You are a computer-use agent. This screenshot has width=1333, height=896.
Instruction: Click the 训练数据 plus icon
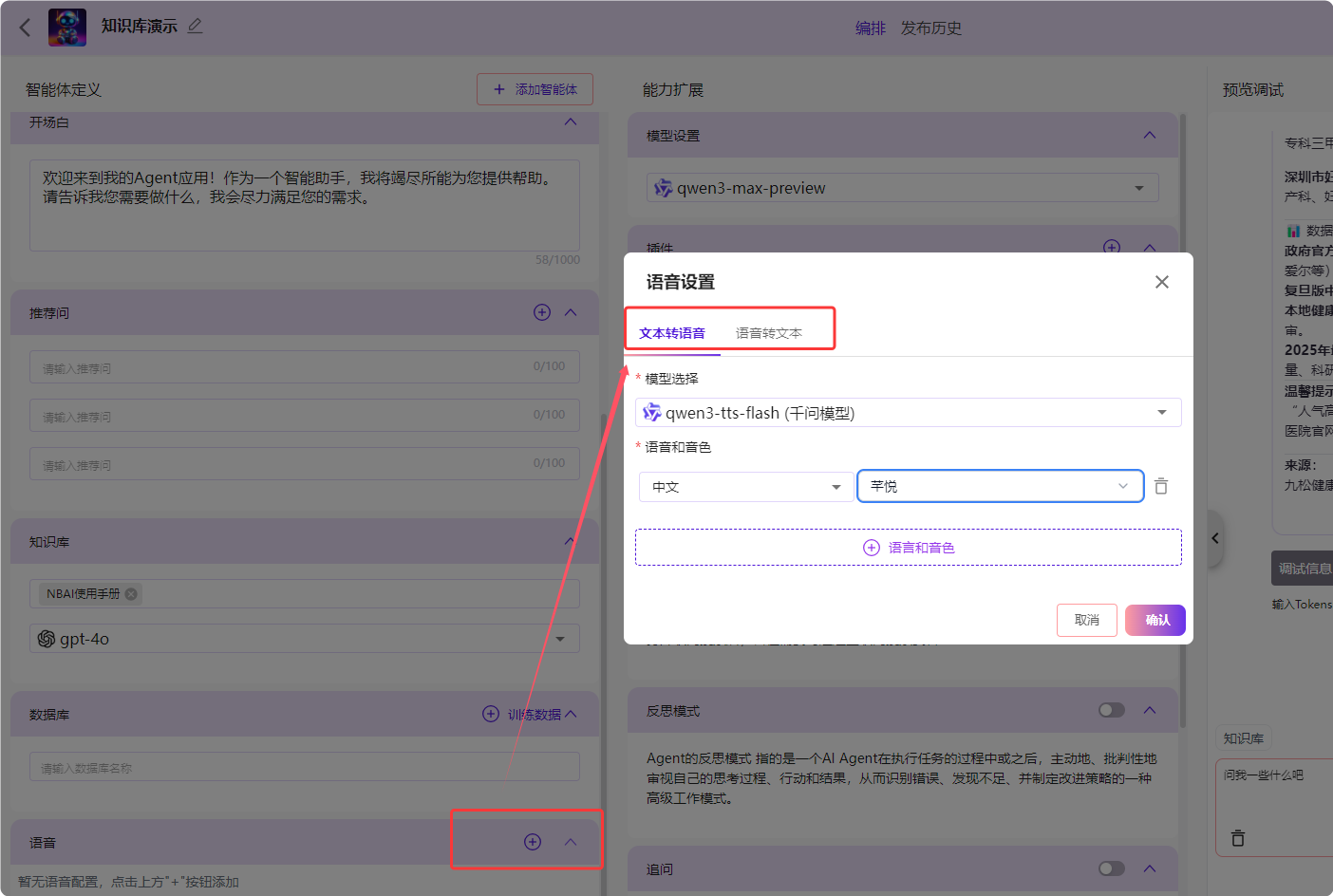click(x=491, y=714)
